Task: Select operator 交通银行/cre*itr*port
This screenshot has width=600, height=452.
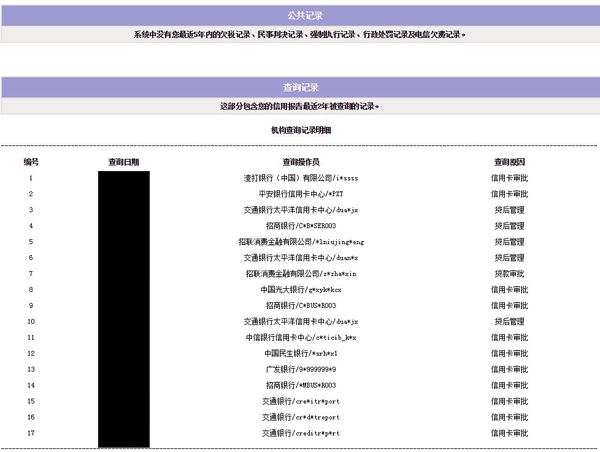Action: click(301, 401)
